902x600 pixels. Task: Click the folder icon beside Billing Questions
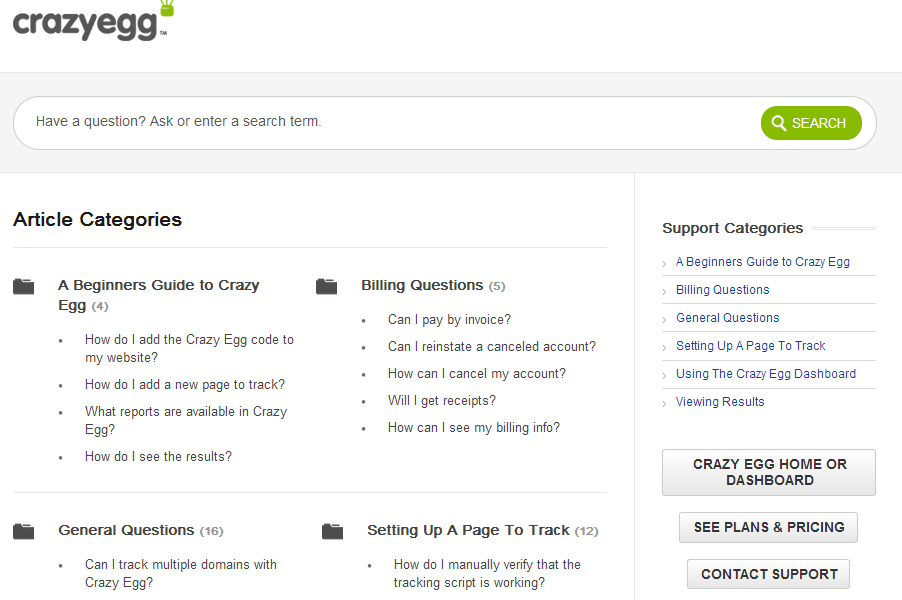click(327, 286)
